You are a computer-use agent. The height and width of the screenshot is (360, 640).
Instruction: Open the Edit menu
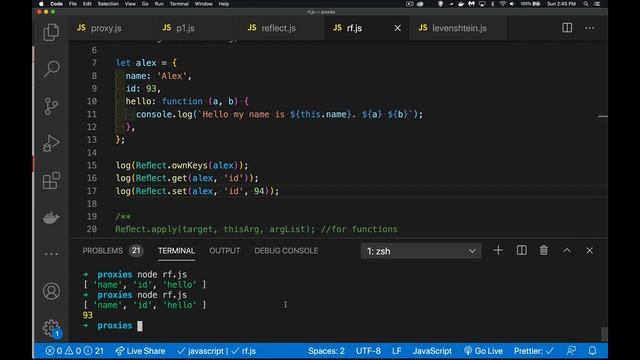pyautogui.click(x=87, y=4)
